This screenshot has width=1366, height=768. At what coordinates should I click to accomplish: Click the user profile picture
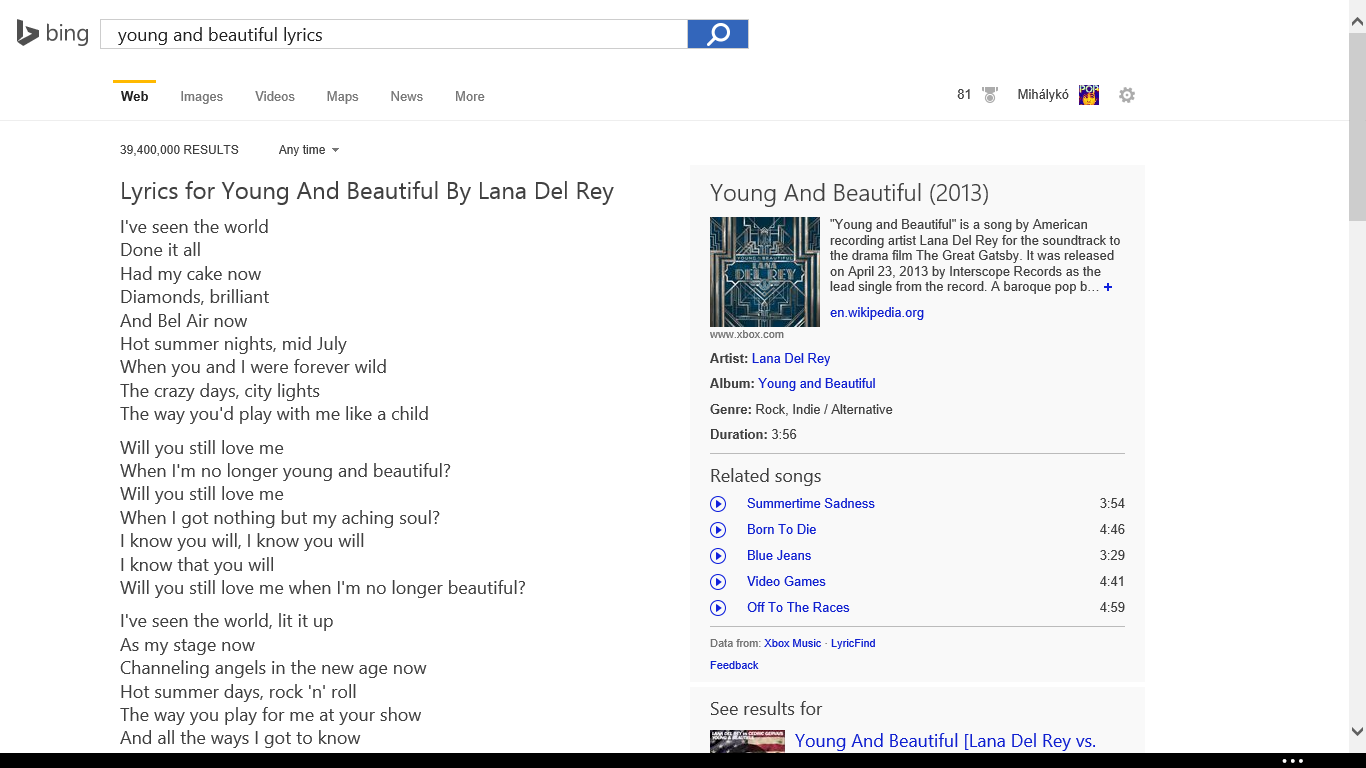pyautogui.click(x=1089, y=95)
